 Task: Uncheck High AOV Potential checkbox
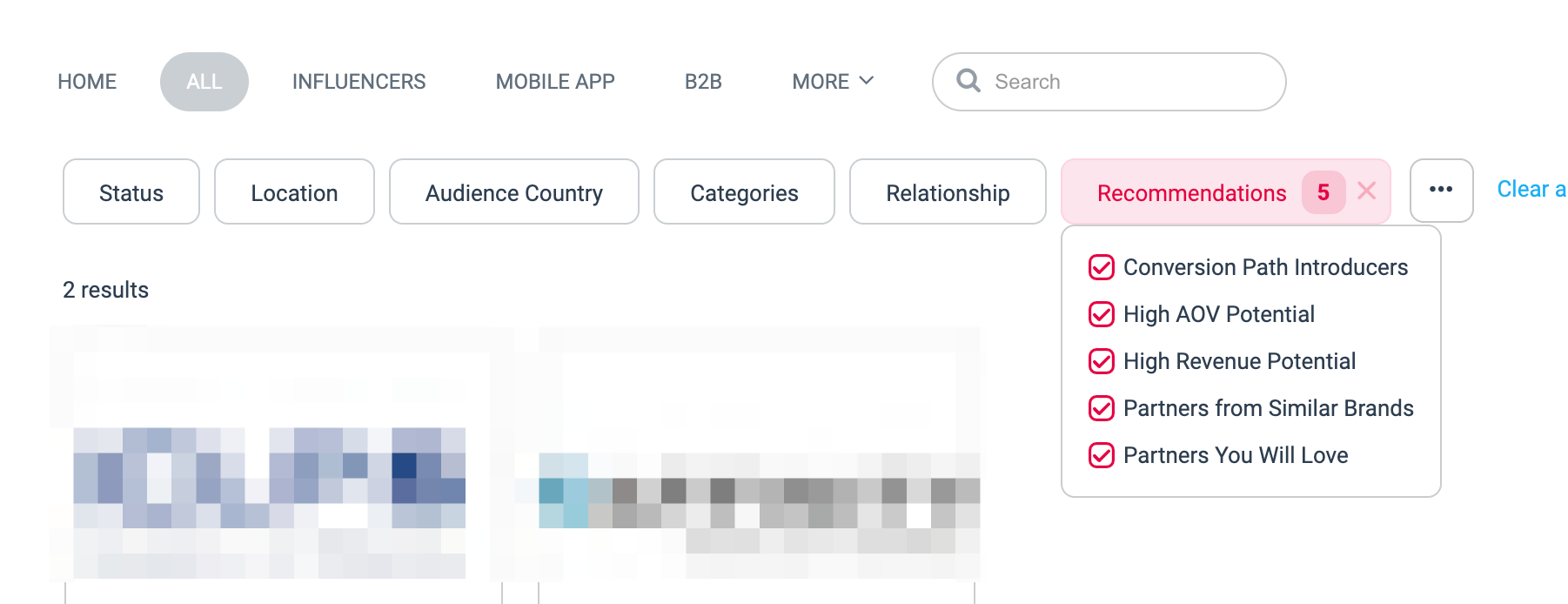tap(1102, 314)
